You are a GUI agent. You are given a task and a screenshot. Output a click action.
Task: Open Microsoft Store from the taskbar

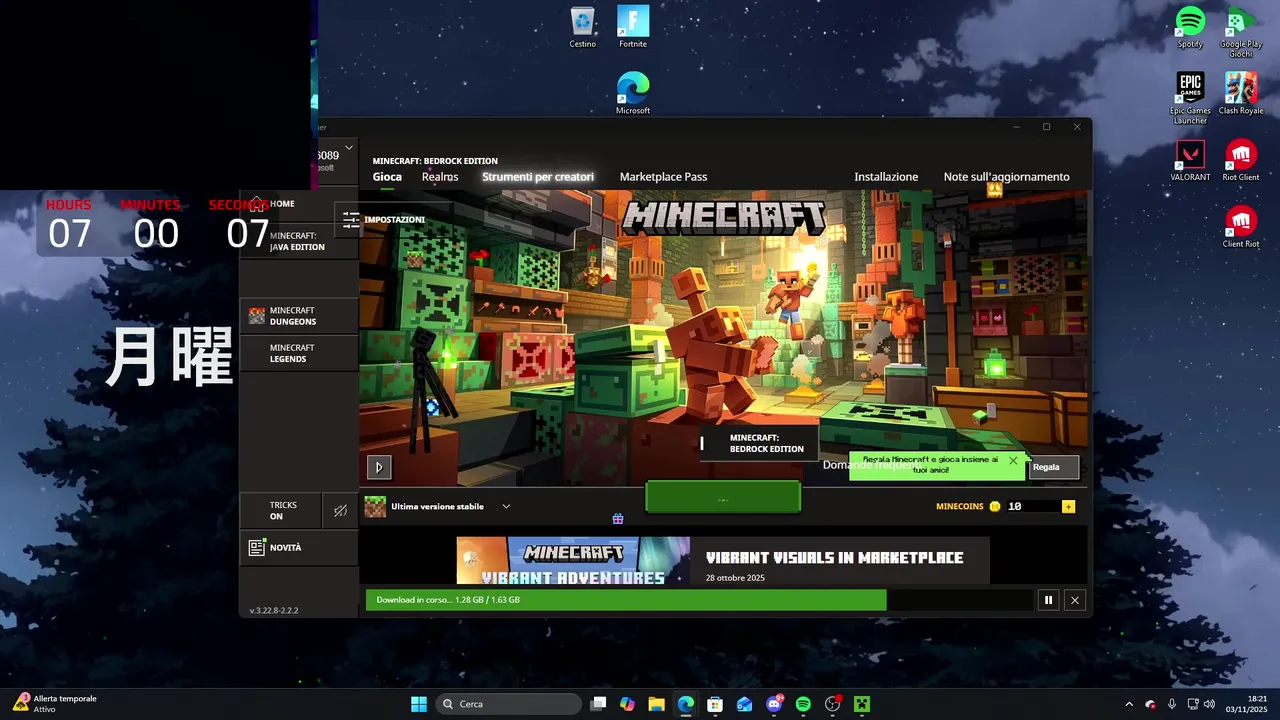point(715,704)
